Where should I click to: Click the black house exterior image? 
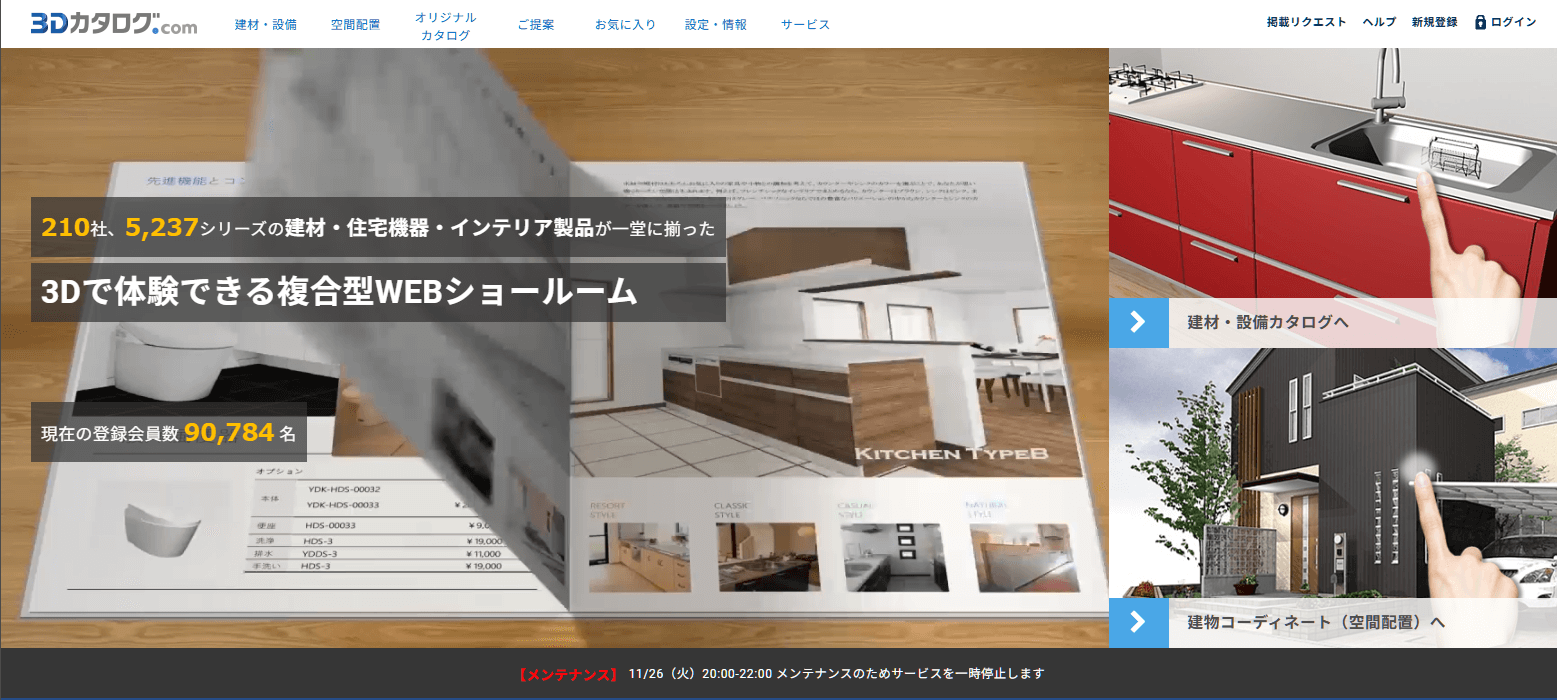click(x=1332, y=470)
